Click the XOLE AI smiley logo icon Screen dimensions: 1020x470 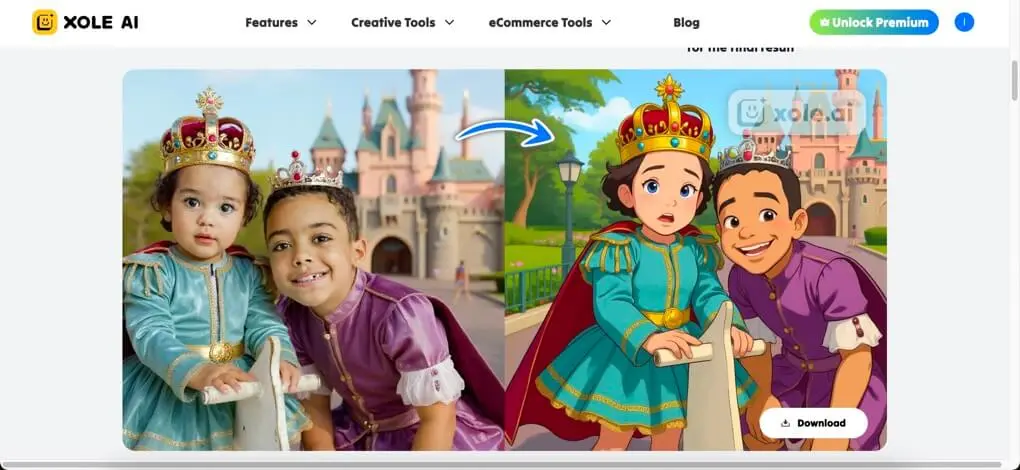tap(45, 22)
